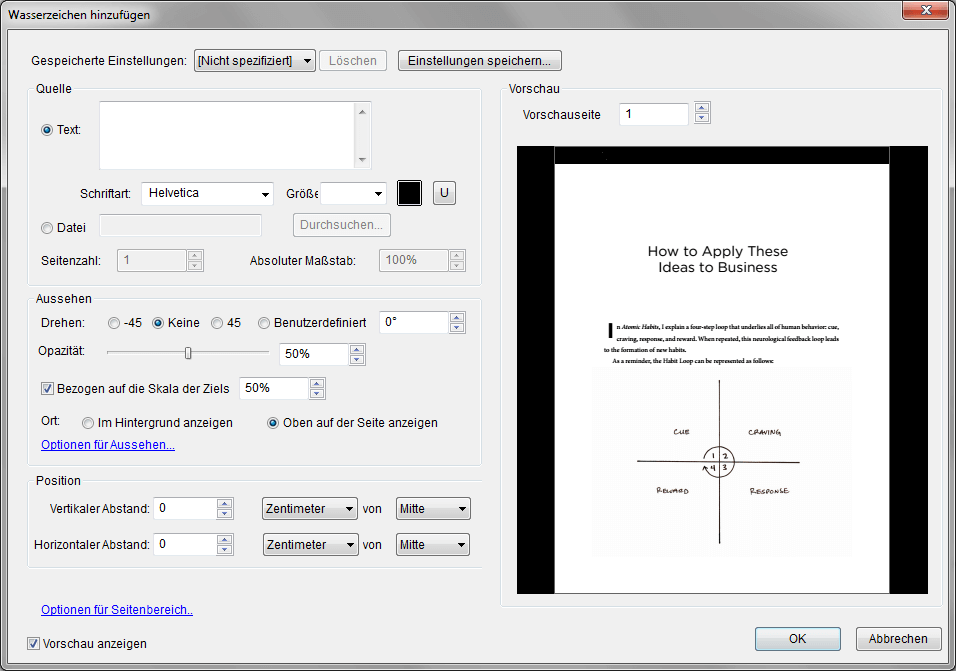Open the vertical distance Zentimeter unit dropdown
Viewport: 956px width, 671px height.
(x=310, y=509)
